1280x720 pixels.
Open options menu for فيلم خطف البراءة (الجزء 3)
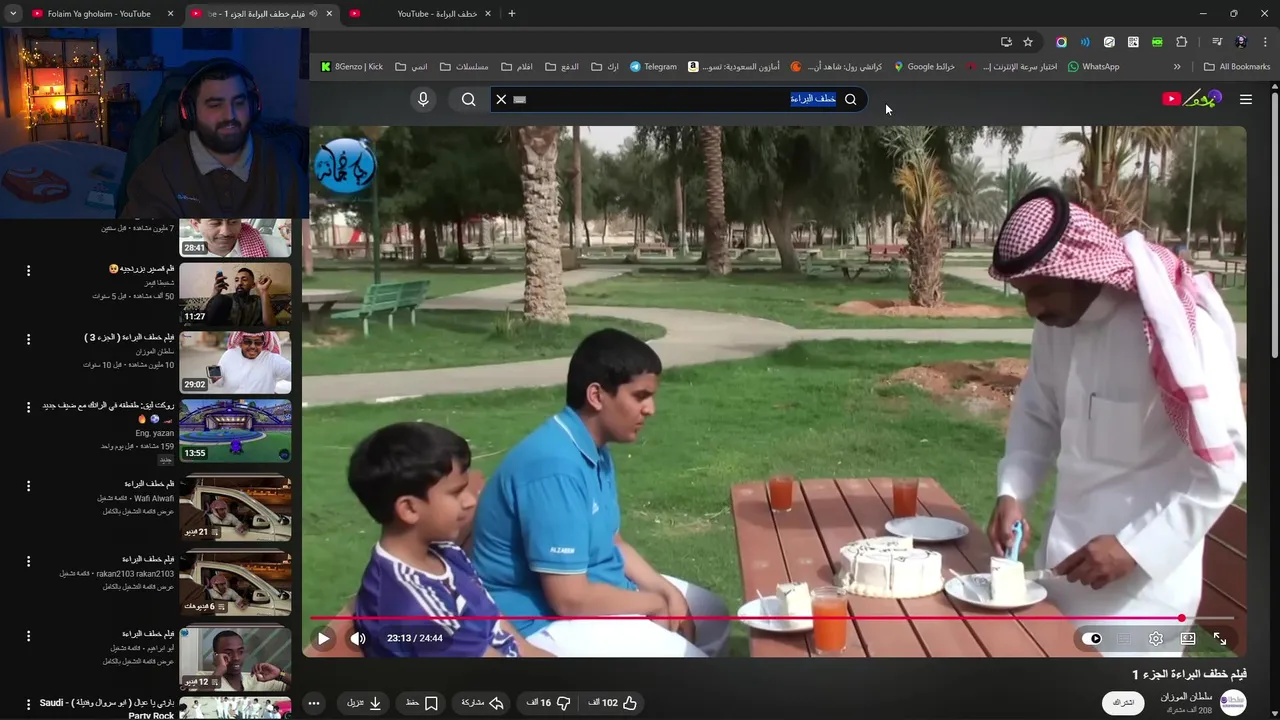click(x=28, y=338)
